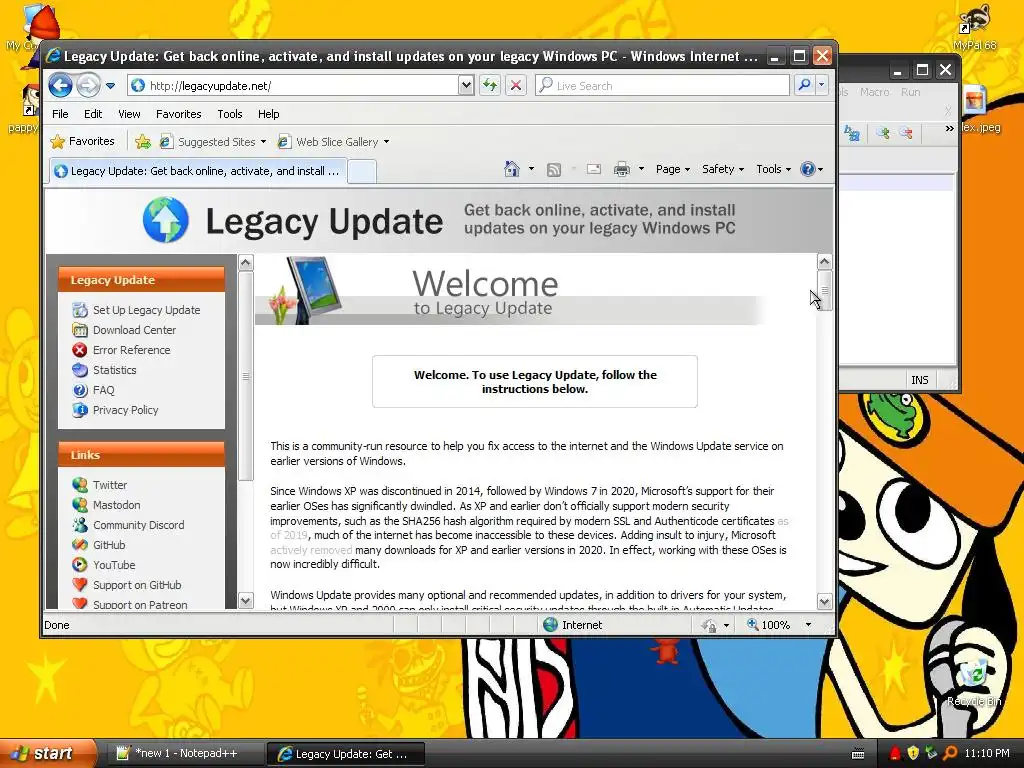Open the Favorites star button
Viewport: 1024px width, 768px height.
pos(83,141)
